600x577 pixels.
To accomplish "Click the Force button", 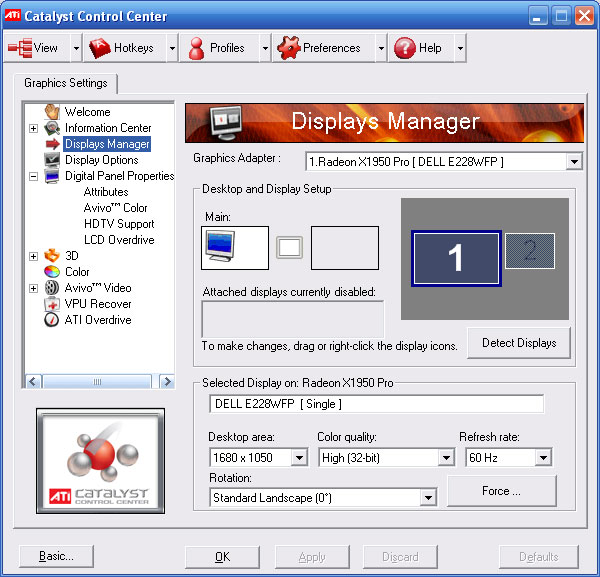I will (x=501, y=491).
